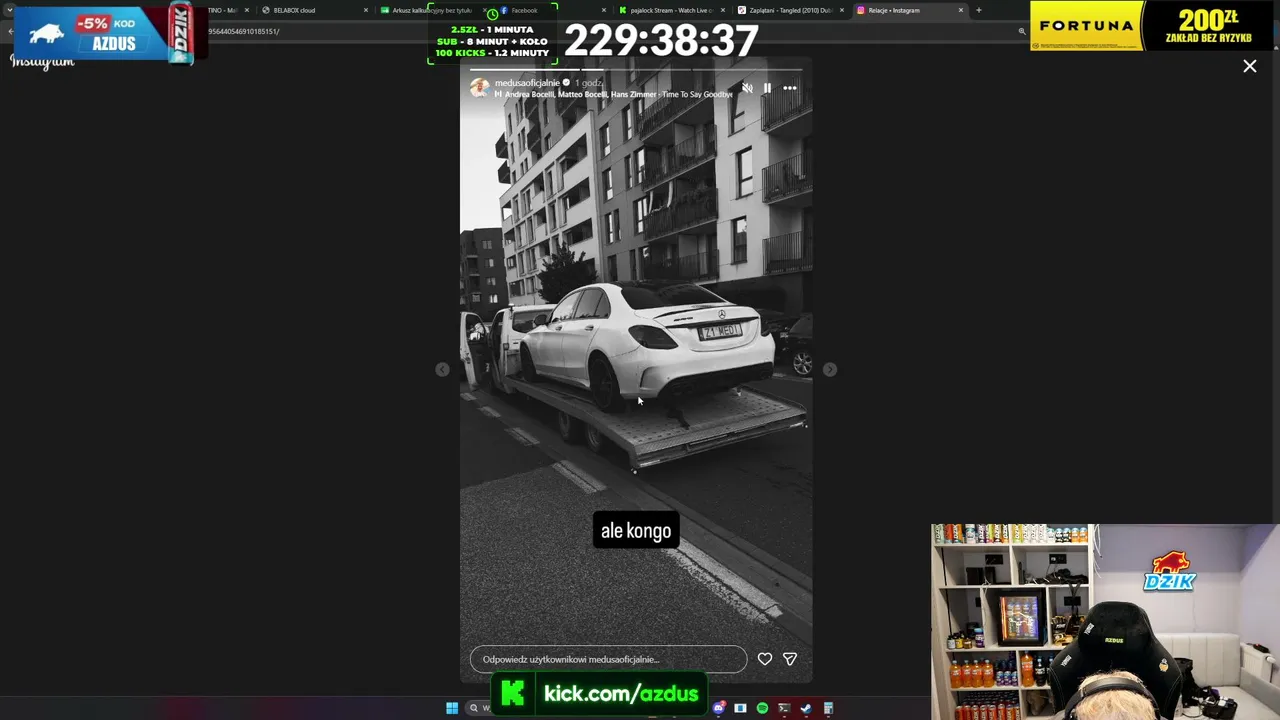Go to the previous story with left arrow

(x=442, y=370)
